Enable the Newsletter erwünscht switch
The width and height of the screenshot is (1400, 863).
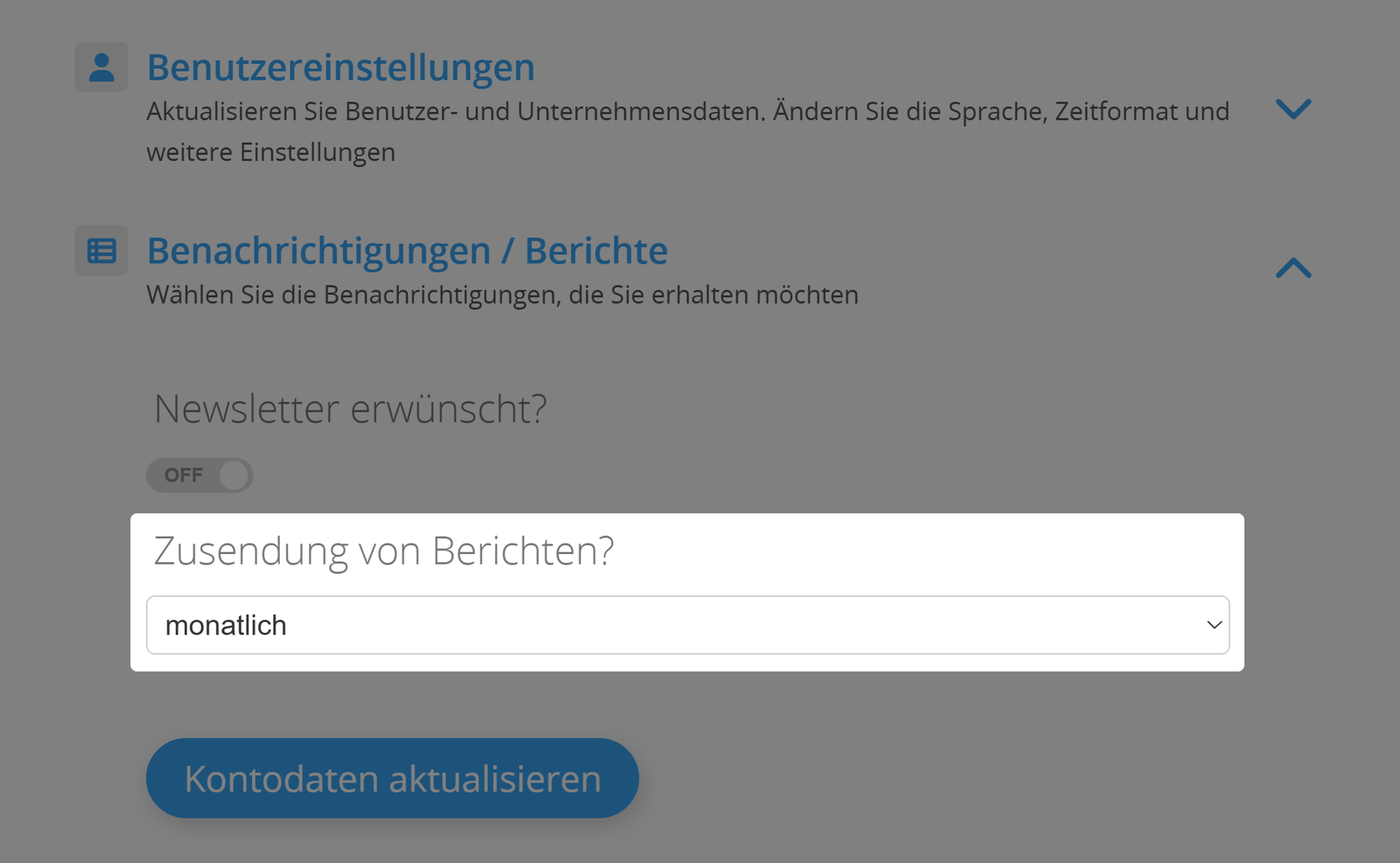pos(199,474)
